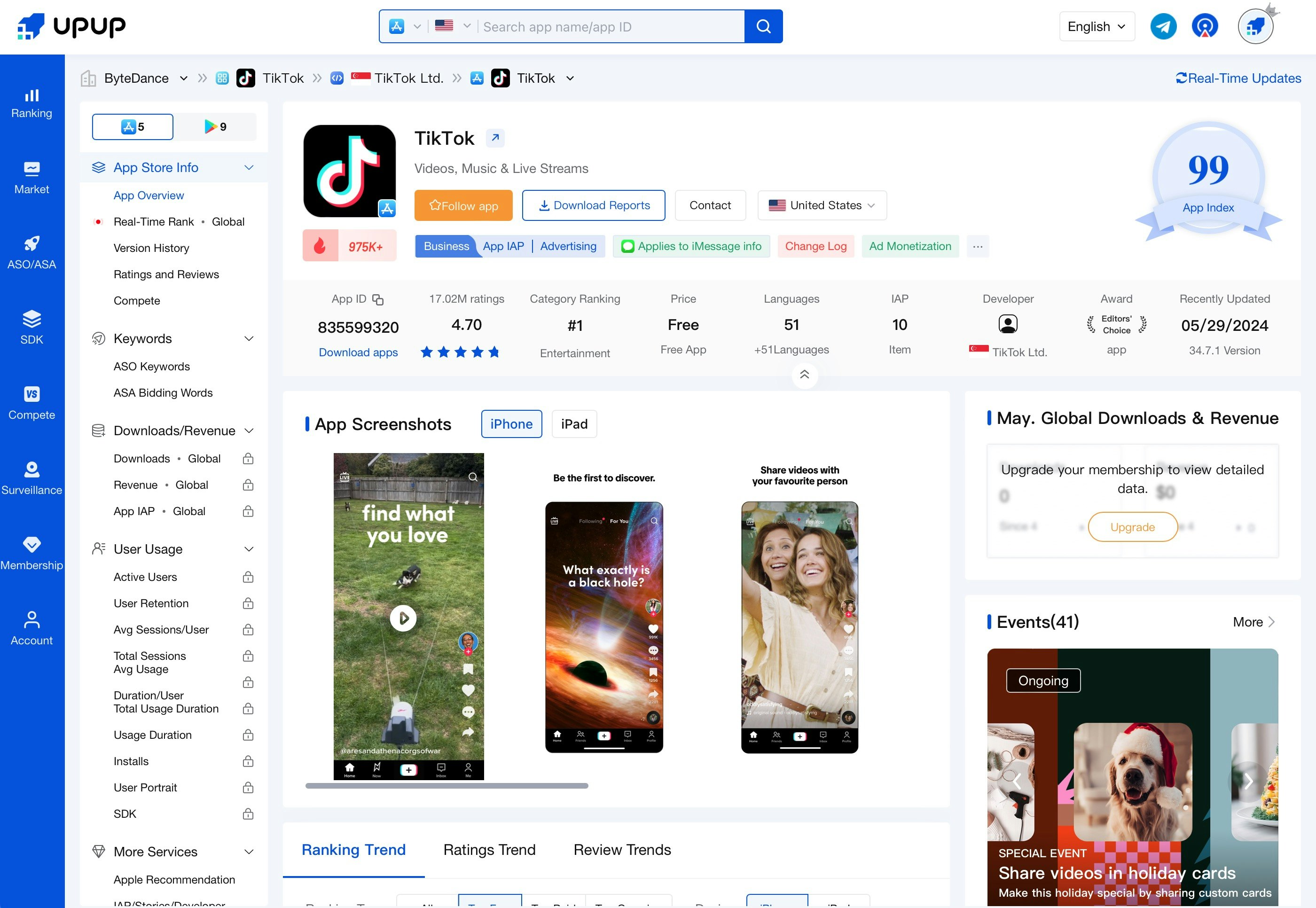Click the blue headset support icon
This screenshot has width=1316, height=908.
pyautogui.click(x=1205, y=26)
